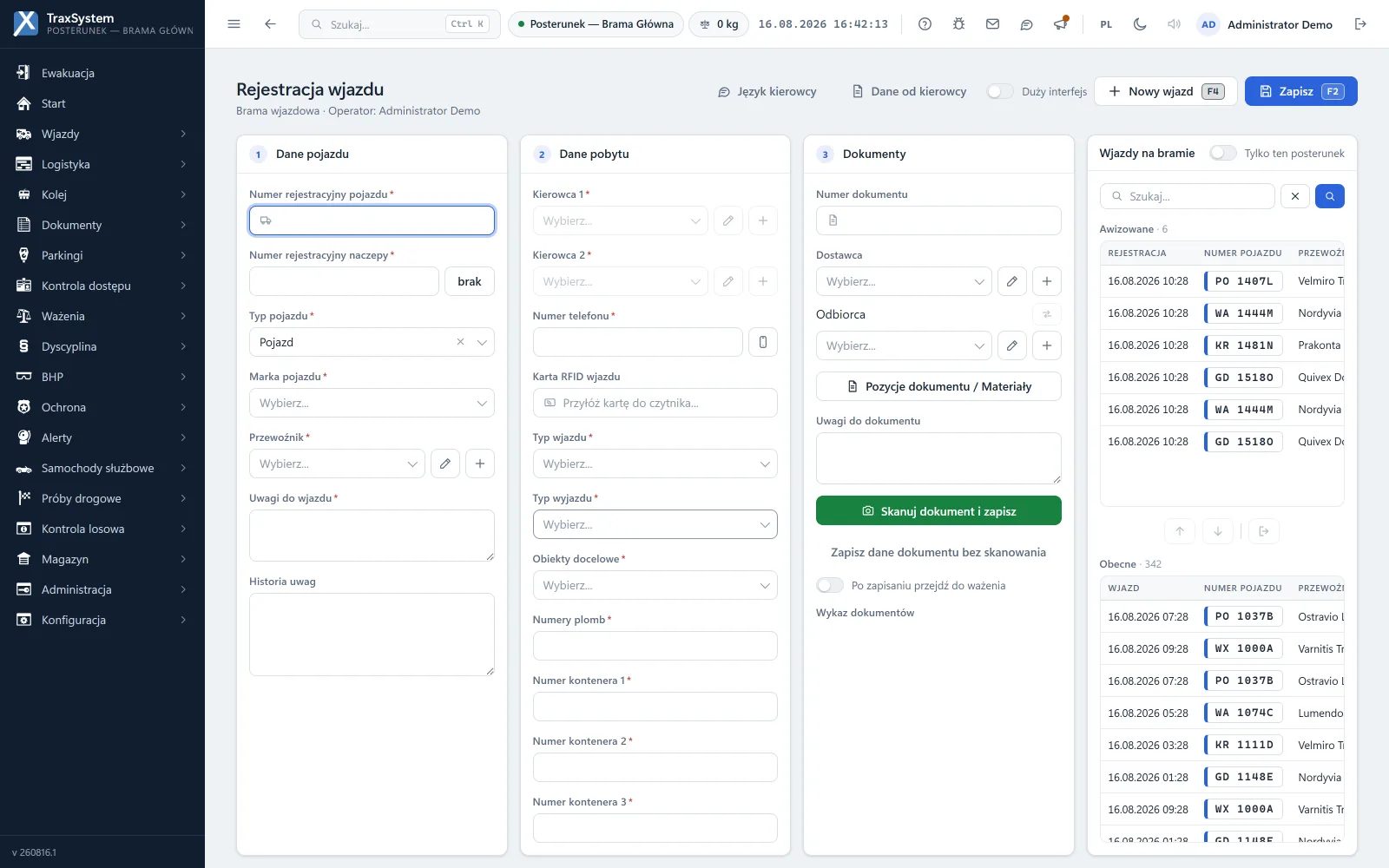Open the Ważenia sidebar menu
Image resolution: width=1389 pixels, height=868 pixels.
(102, 316)
